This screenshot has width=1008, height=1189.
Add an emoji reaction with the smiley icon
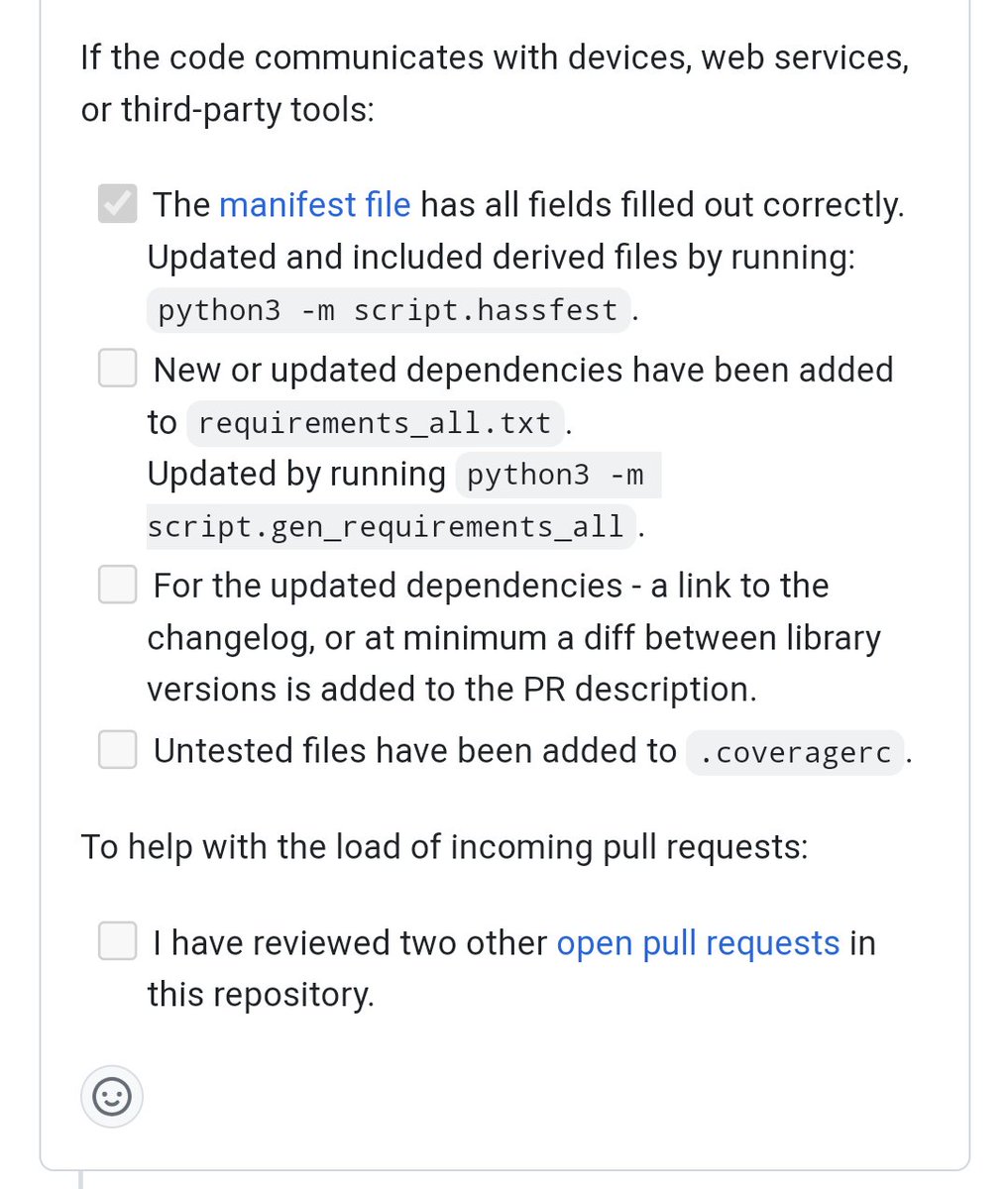(x=112, y=1097)
